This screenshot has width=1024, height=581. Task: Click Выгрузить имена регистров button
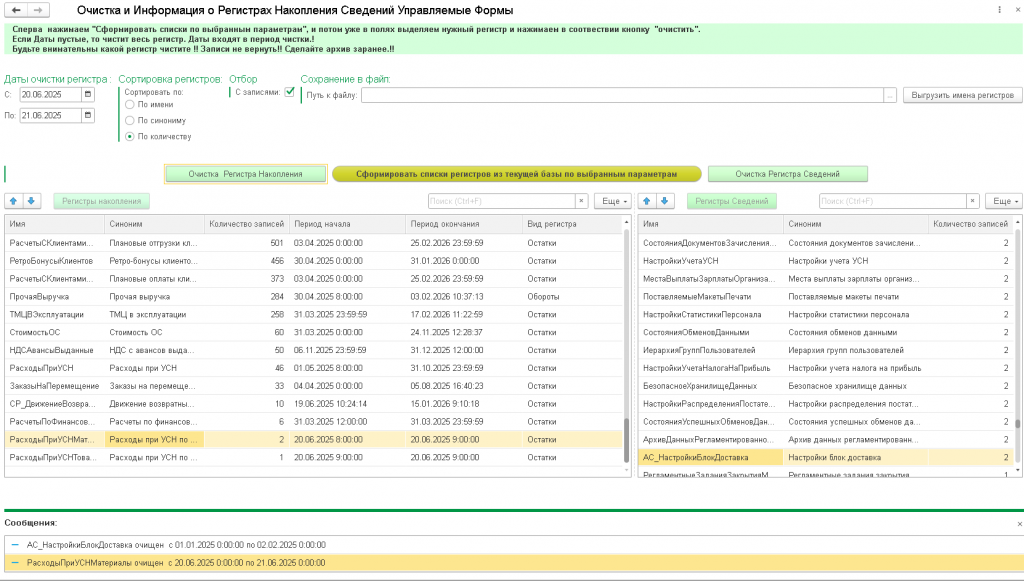coord(962,95)
